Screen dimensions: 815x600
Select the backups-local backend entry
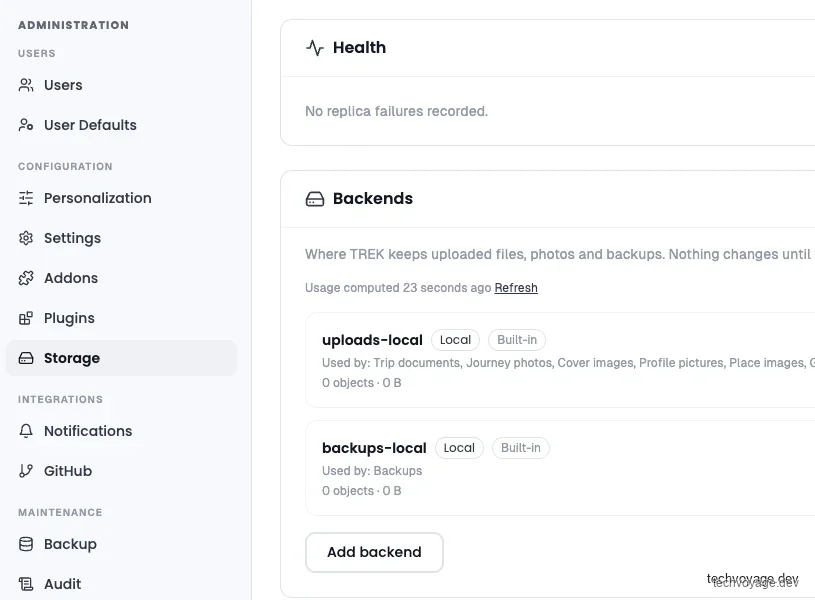560,468
